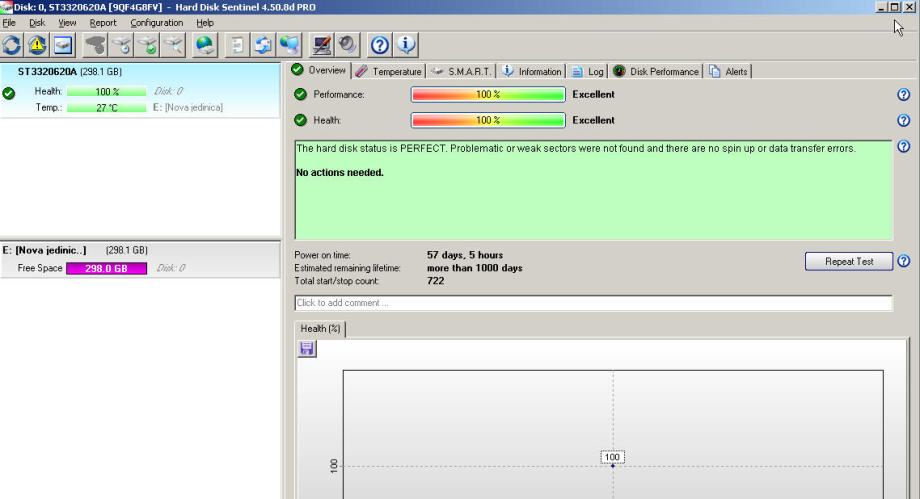
Task: Click the blue info bubble toolbar icon
Action: point(406,45)
